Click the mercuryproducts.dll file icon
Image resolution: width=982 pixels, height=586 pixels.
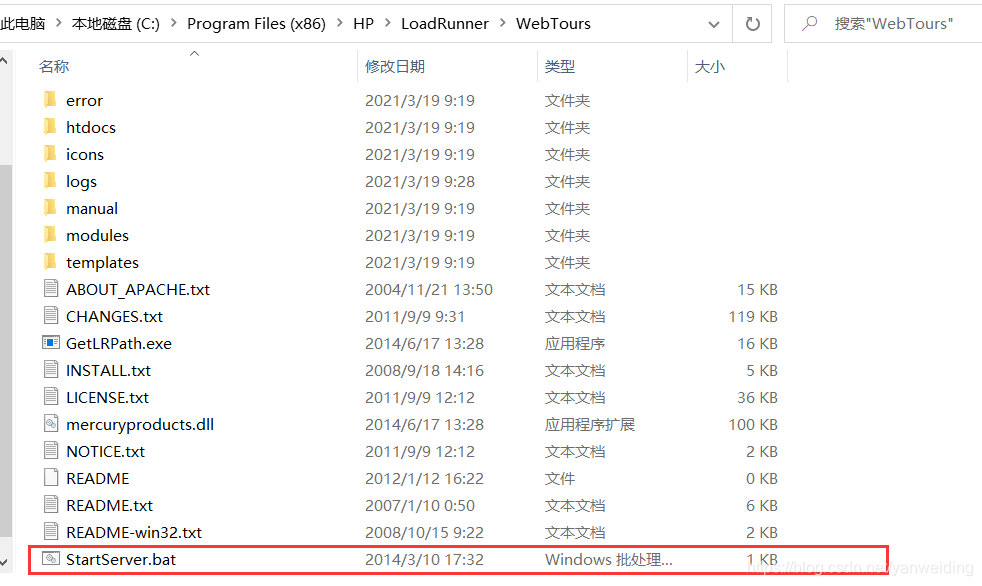coord(51,423)
